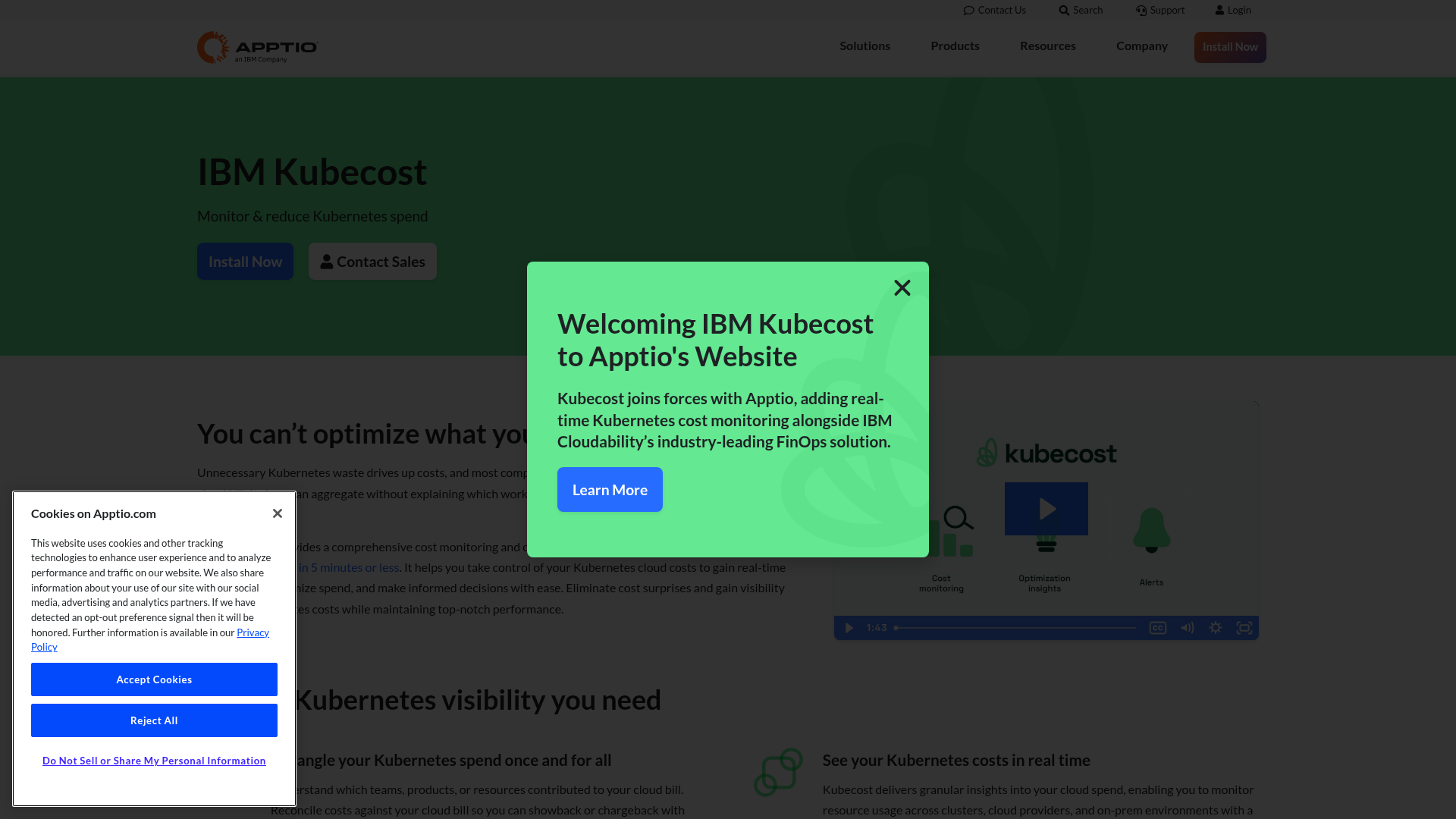Open Contact Us chat bubble icon
The height and width of the screenshot is (819, 1456).
pyautogui.click(x=969, y=10)
